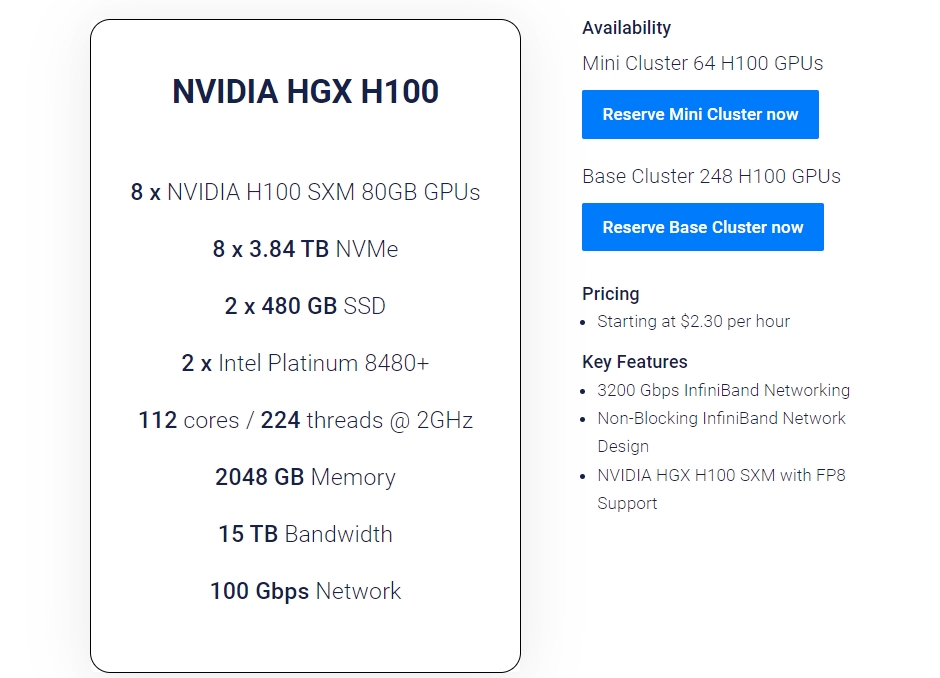The height and width of the screenshot is (678, 940).
Task: Select the Intel Platinum 8480+ processor line
Action: [x=305, y=363]
